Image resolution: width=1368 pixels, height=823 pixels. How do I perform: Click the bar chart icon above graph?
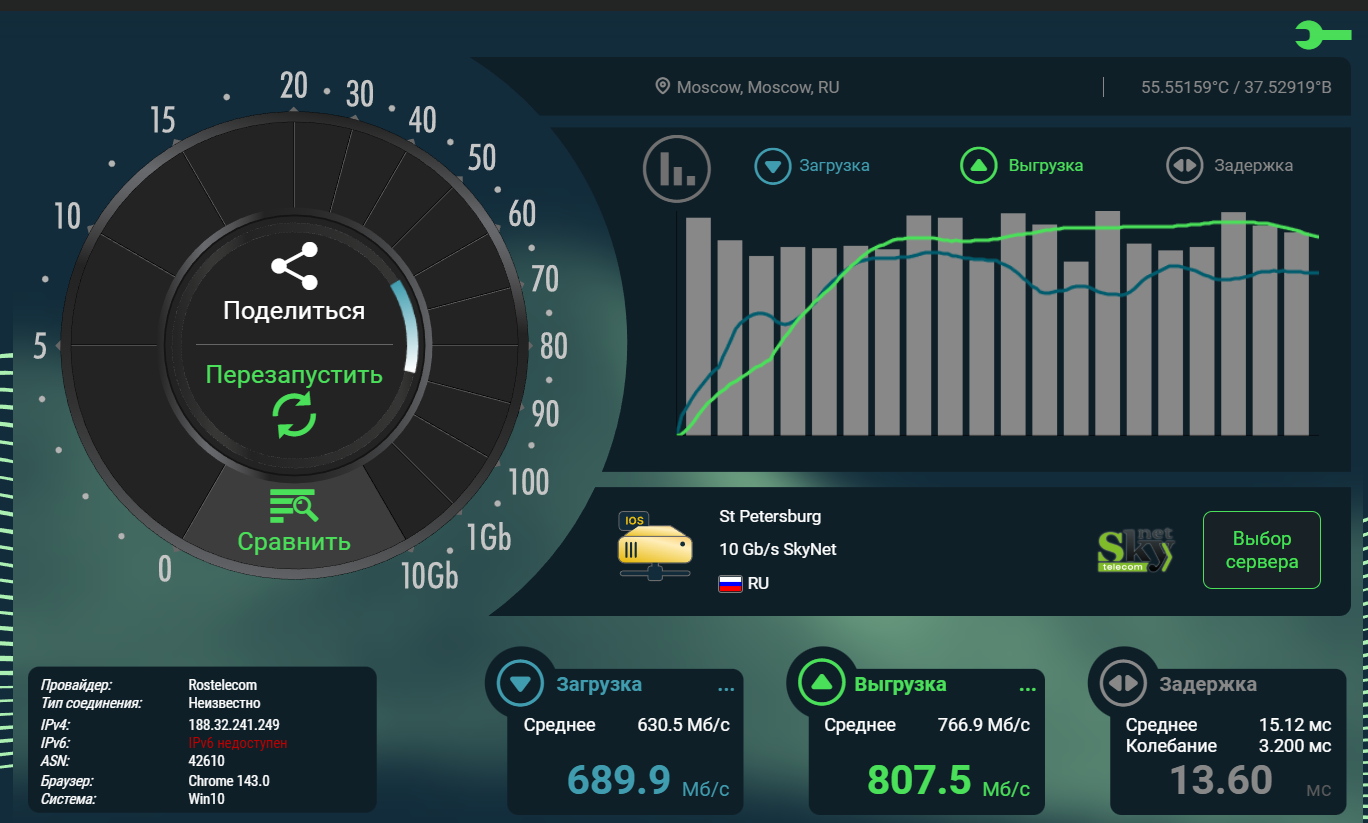(x=676, y=168)
